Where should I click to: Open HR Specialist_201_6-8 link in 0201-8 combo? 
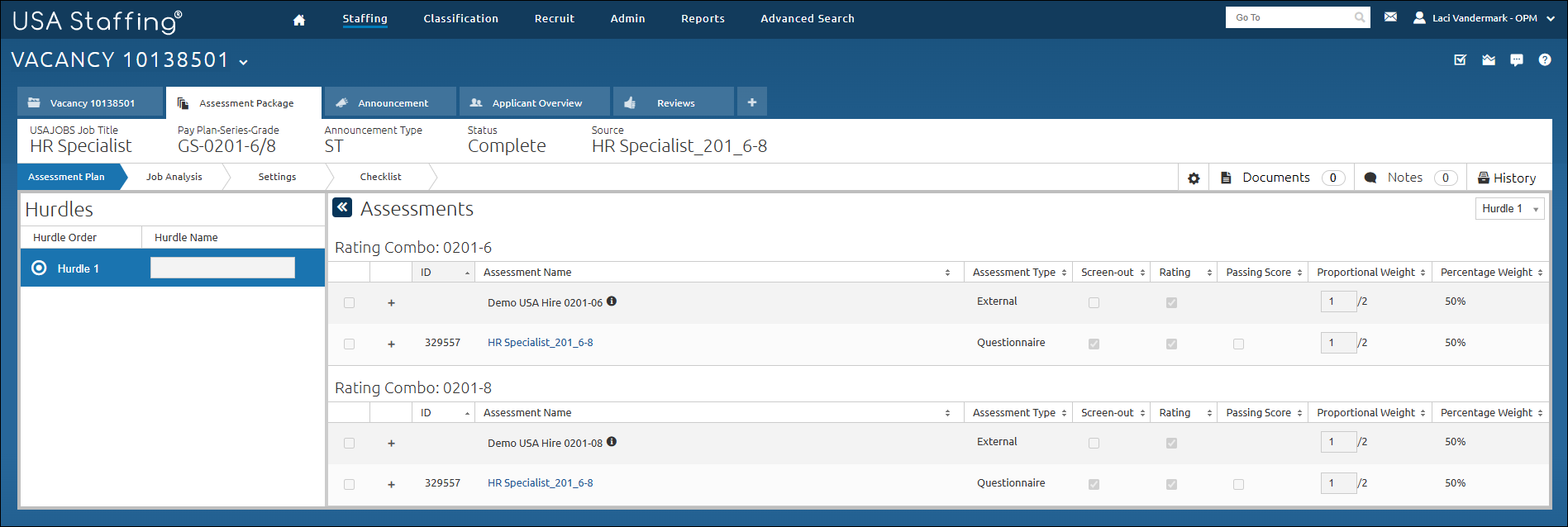click(540, 483)
